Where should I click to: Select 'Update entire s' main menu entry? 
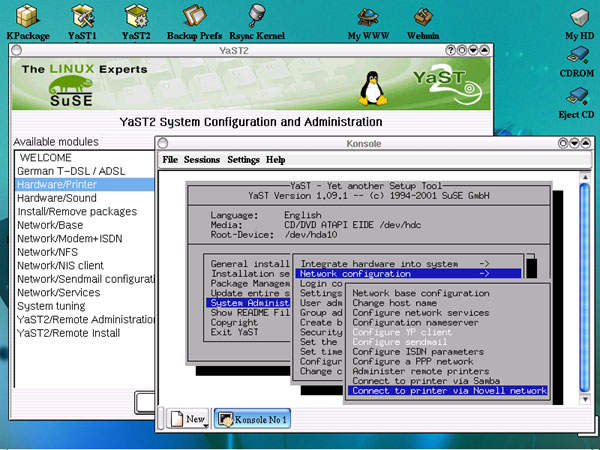(x=248, y=293)
